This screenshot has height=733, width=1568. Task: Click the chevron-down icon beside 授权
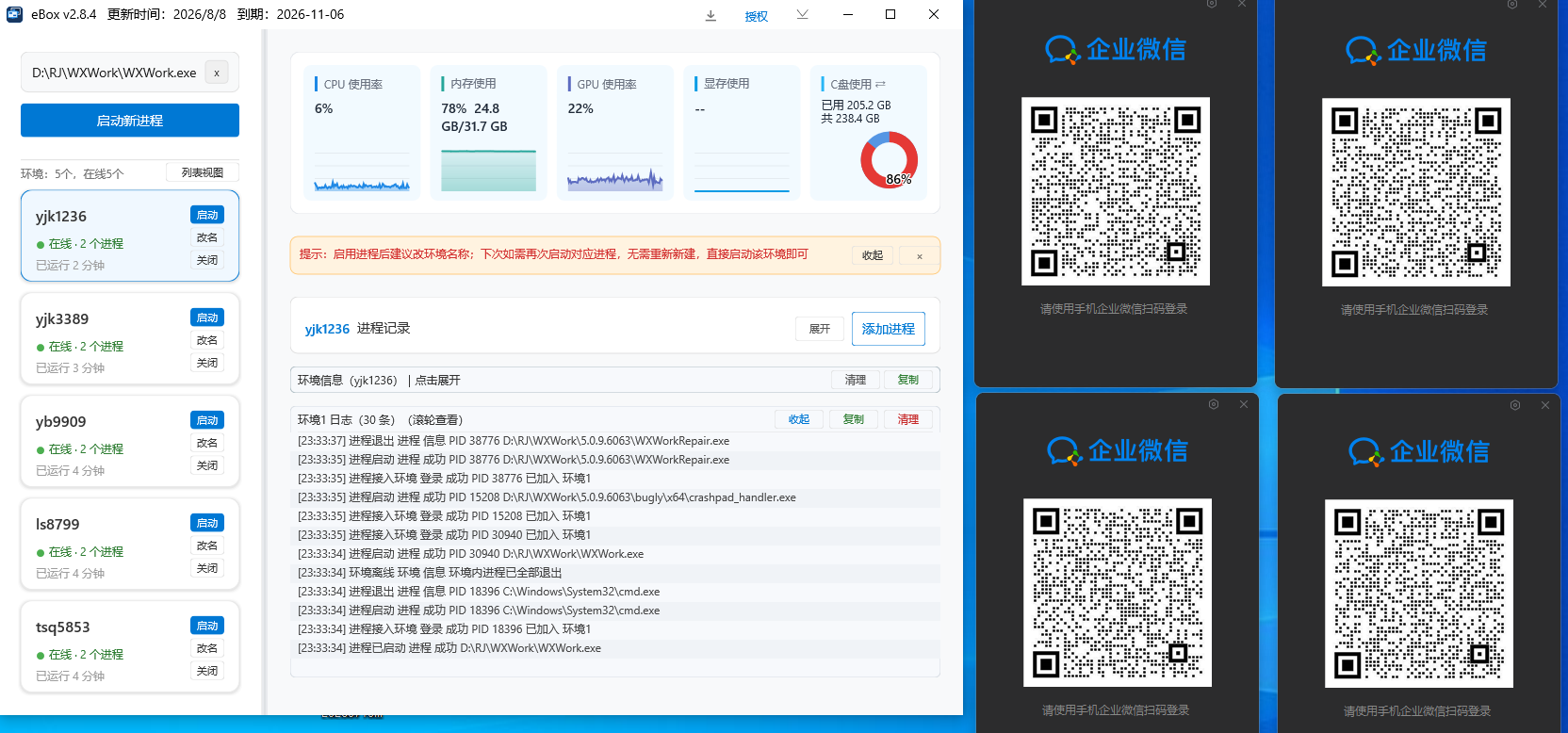[802, 14]
